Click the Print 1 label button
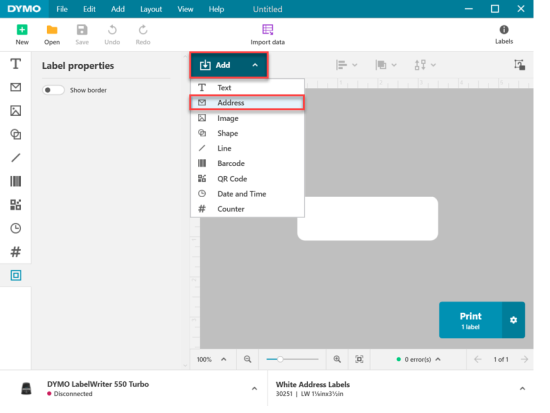The image size is (550, 413). coord(470,320)
